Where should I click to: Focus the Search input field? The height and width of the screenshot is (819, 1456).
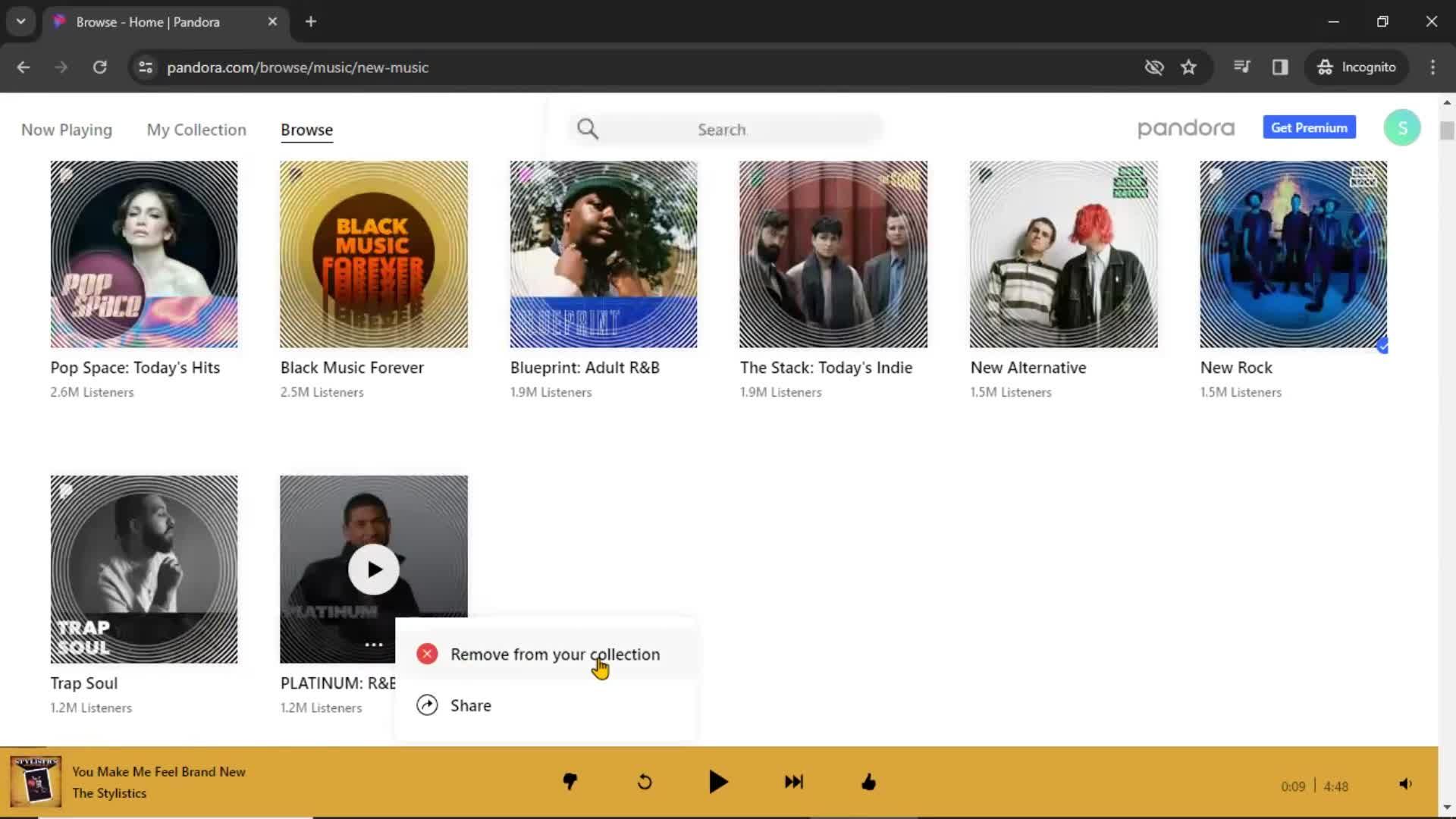(x=724, y=130)
